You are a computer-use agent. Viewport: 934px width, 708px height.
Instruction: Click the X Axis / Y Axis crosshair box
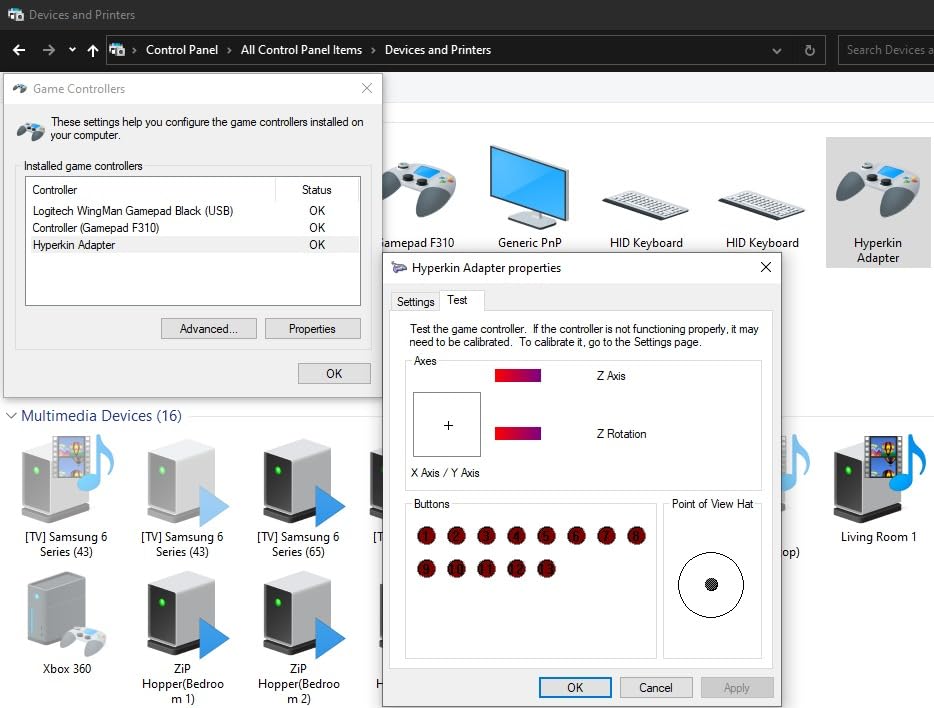point(447,425)
